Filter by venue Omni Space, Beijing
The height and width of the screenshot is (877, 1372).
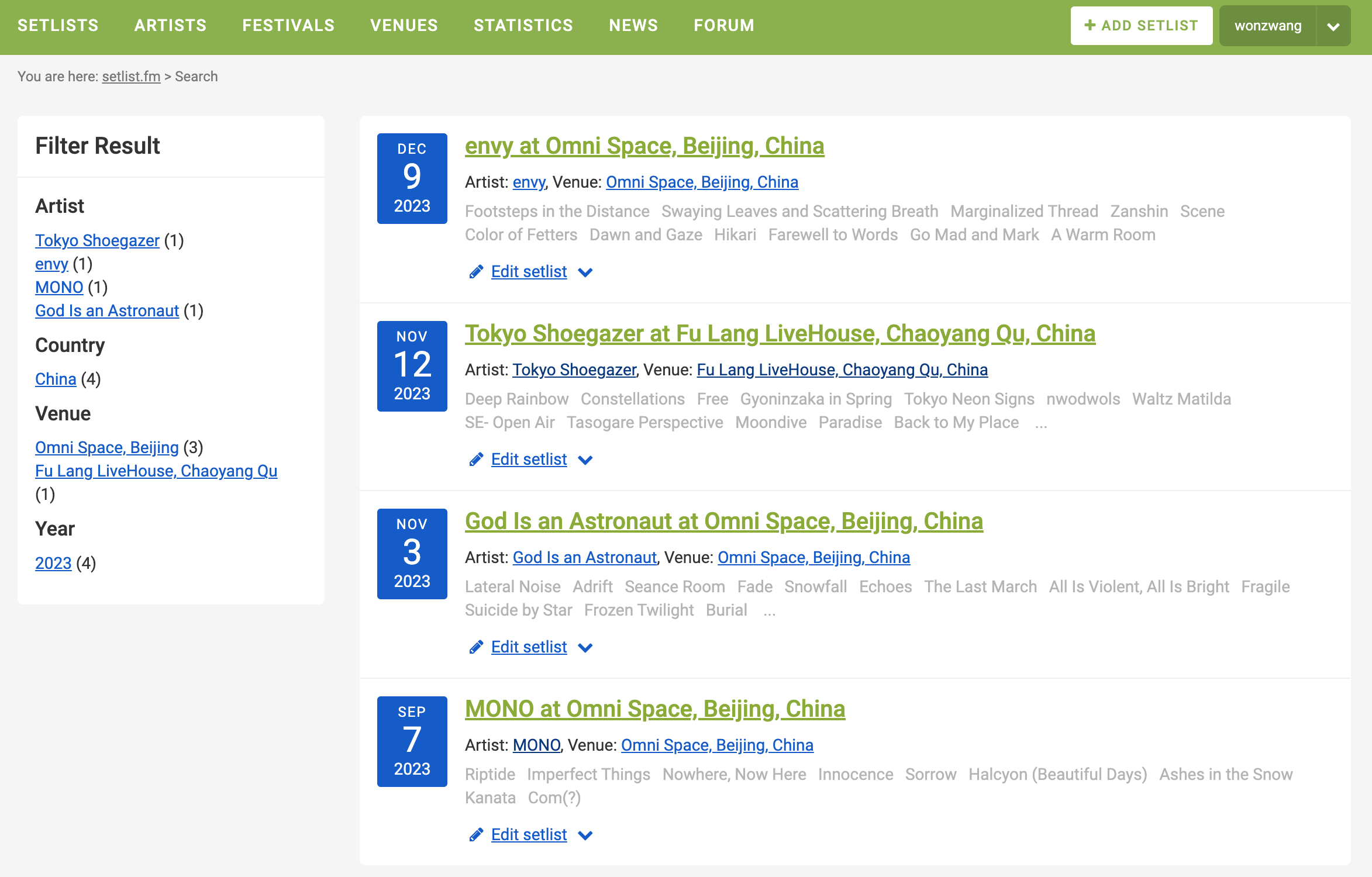tap(107, 447)
